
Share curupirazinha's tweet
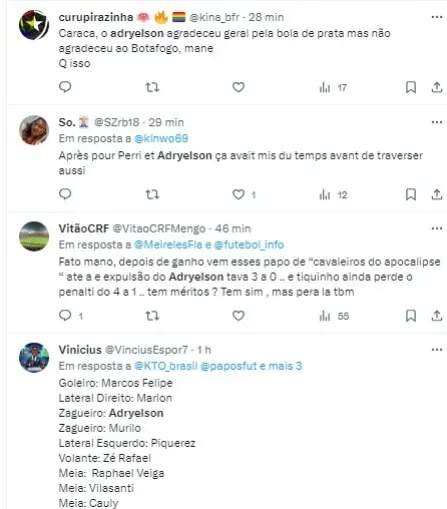437,87
